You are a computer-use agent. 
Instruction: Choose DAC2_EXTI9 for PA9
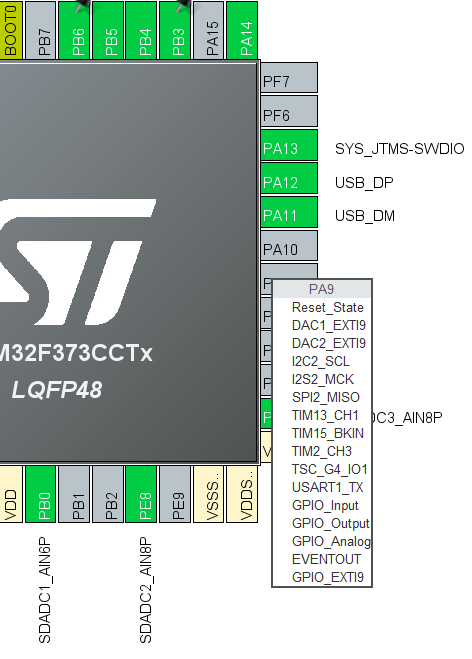[322, 344]
